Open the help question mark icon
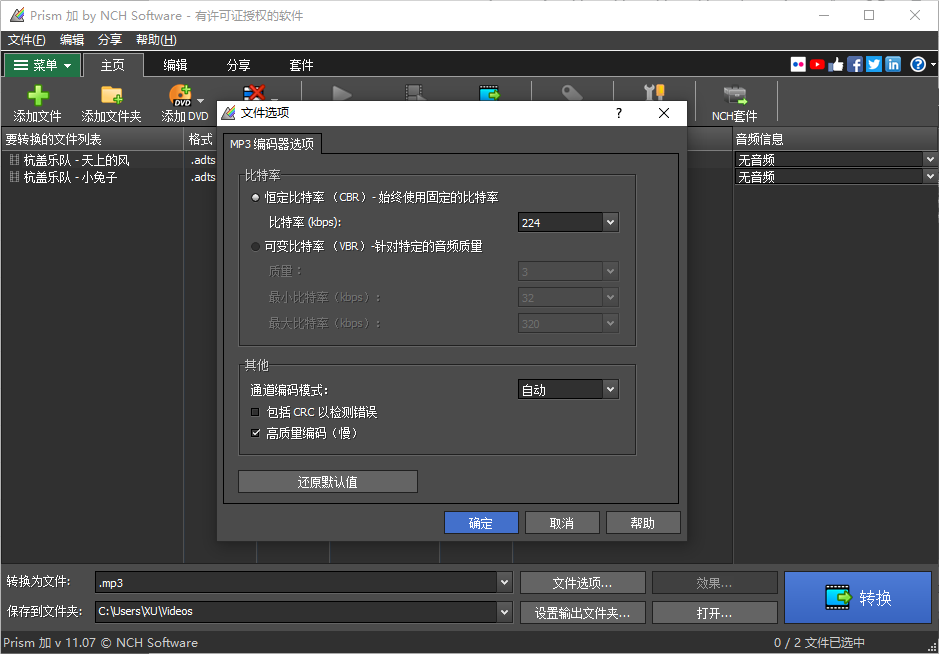The image size is (939, 654). [919, 64]
